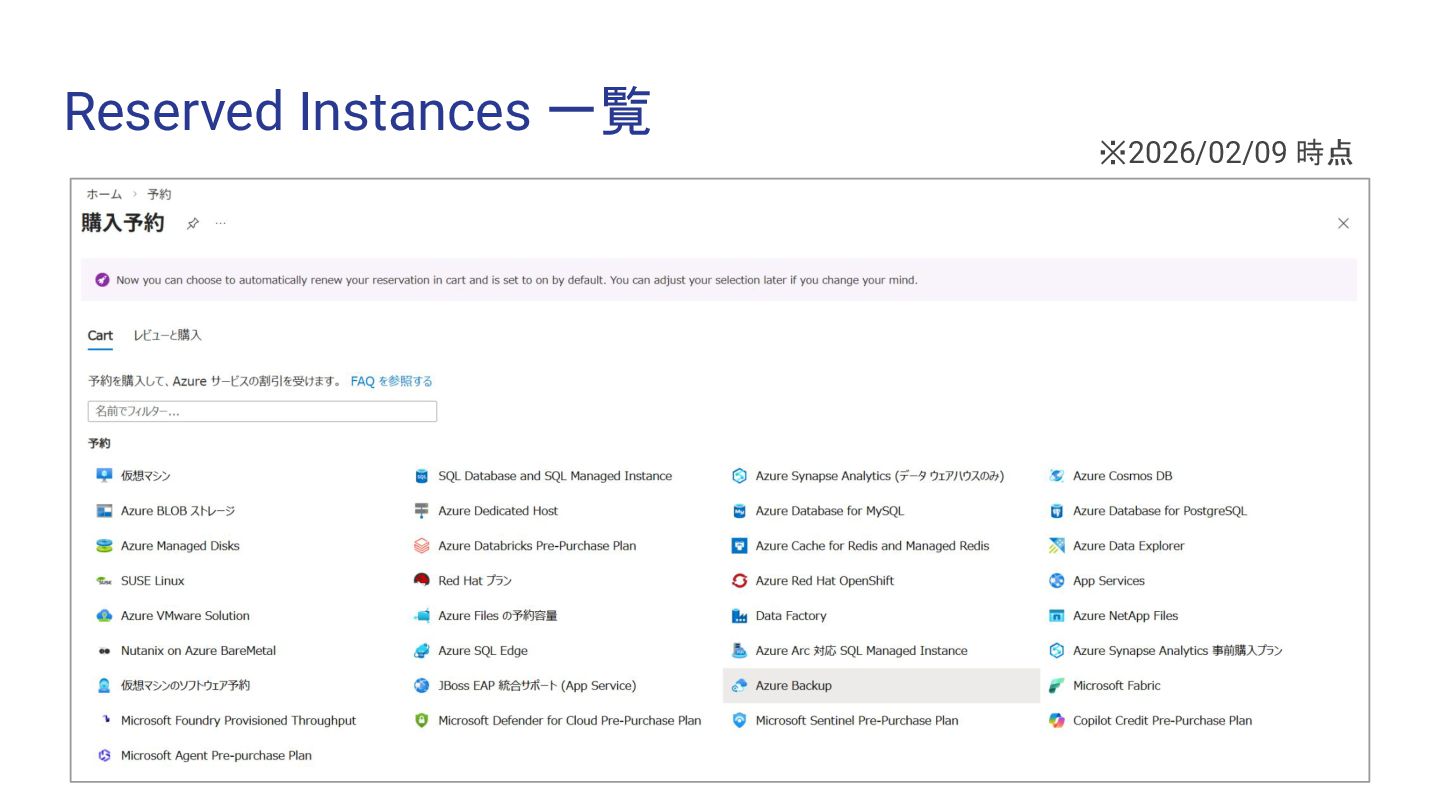Click the 仮想マシン reservation icon

click(x=104, y=476)
